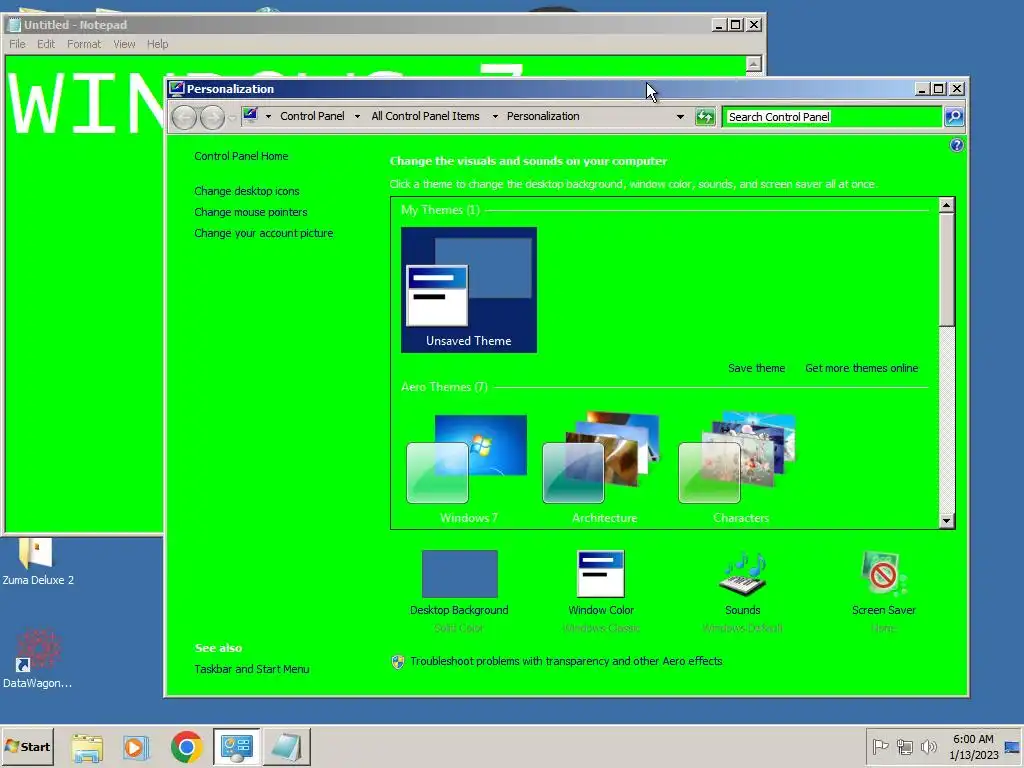The image size is (1024, 768).
Task: Click the green Refresh button beside address bar
Action: (705, 117)
